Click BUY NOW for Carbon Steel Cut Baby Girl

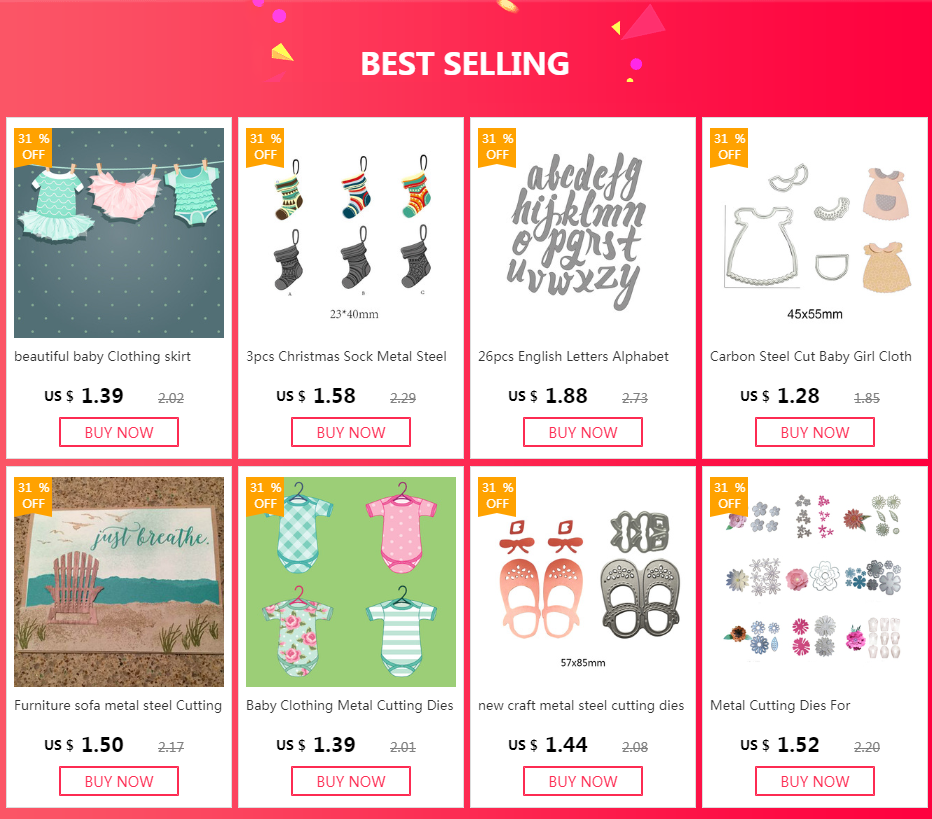pyautogui.click(x=814, y=432)
